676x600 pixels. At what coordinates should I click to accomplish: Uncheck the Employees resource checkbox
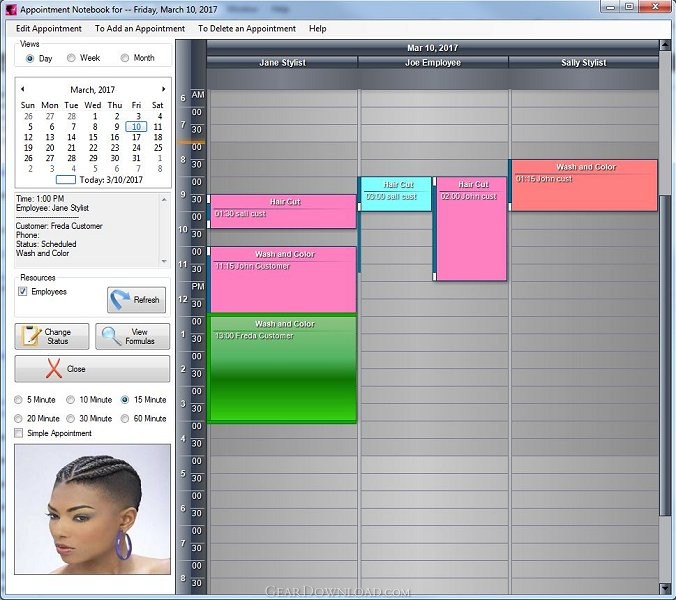coord(22,291)
